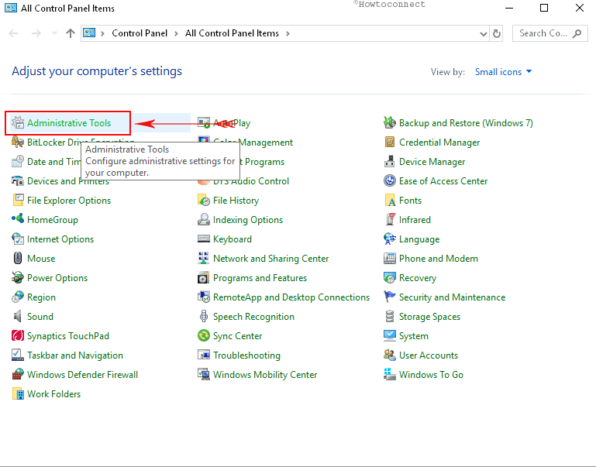596x467 pixels.
Task: Open the Indexing Options icon
Action: coord(204,220)
